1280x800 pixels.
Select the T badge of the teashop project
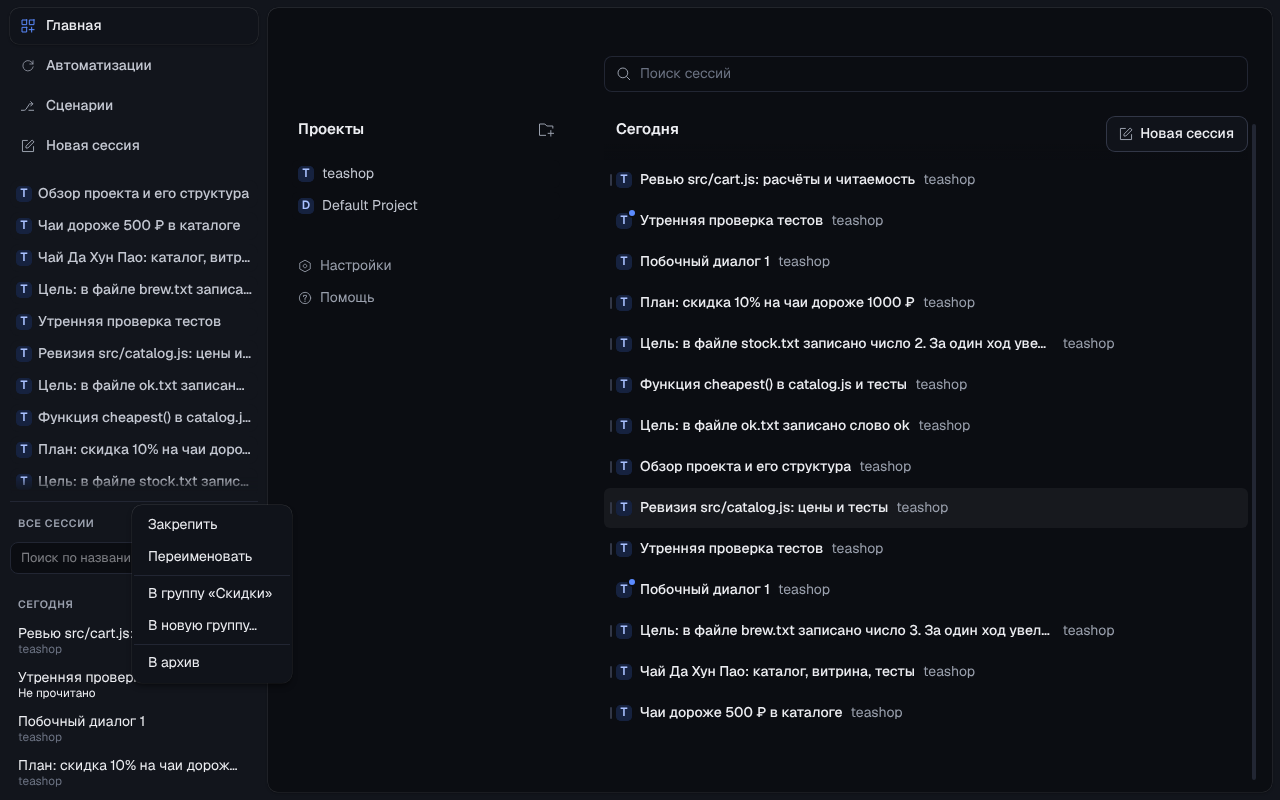click(x=306, y=174)
